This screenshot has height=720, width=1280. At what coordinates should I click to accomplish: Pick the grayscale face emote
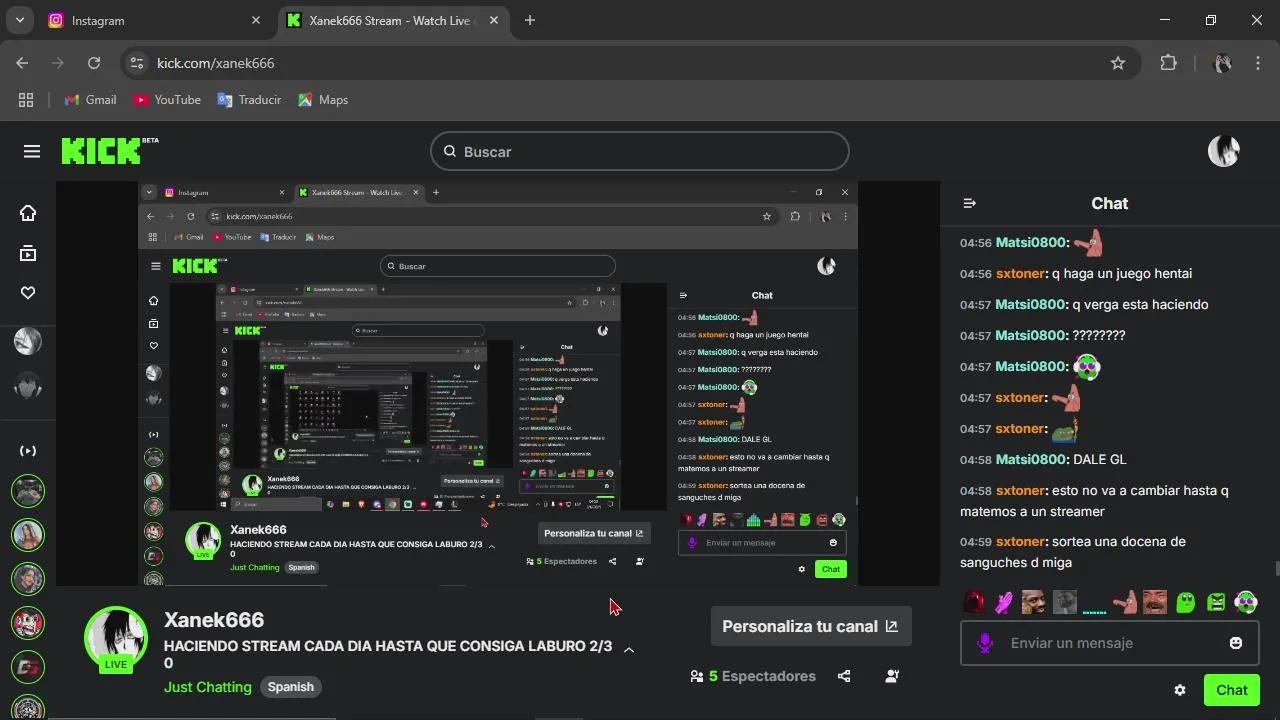coord(1064,602)
